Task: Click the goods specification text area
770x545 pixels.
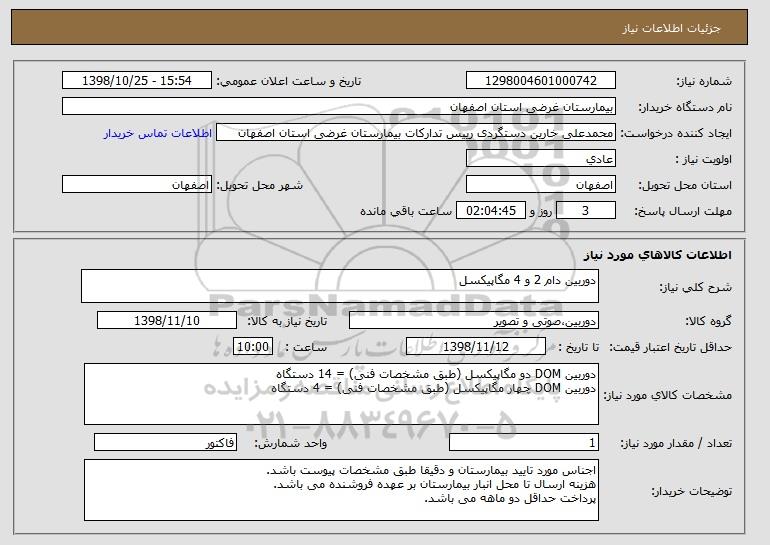Action: coord(341,394)
